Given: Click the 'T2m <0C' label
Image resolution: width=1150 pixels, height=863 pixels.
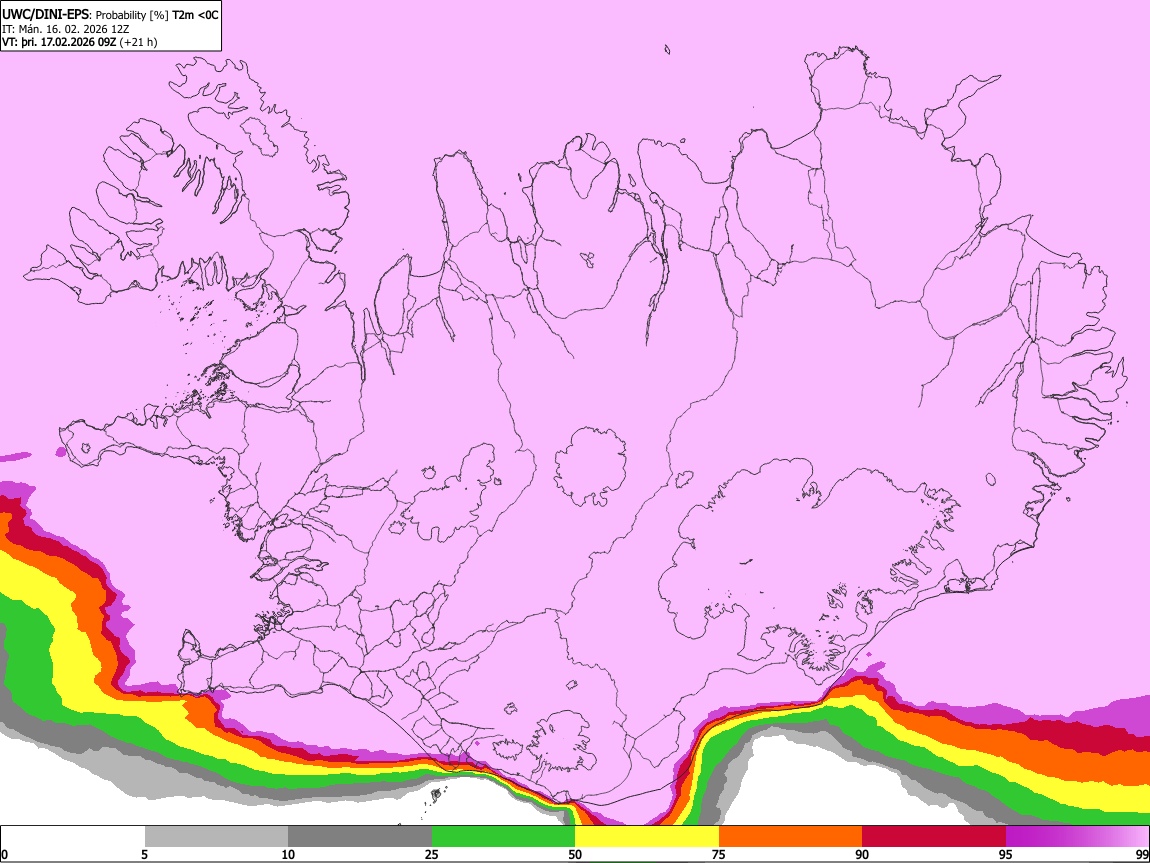Looking at the screenshot, I should (195, 15).
